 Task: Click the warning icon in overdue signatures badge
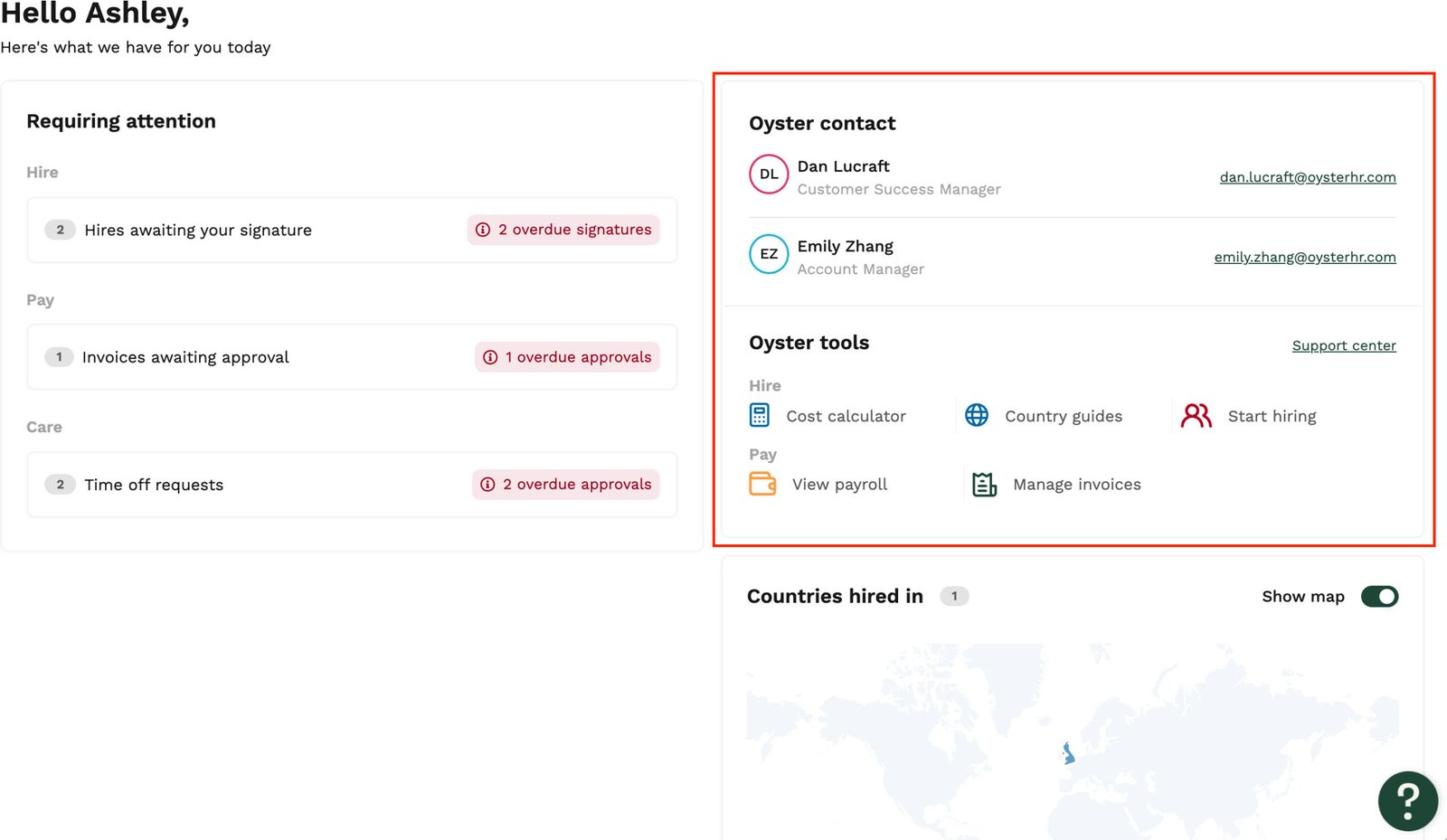pos(483,230)
